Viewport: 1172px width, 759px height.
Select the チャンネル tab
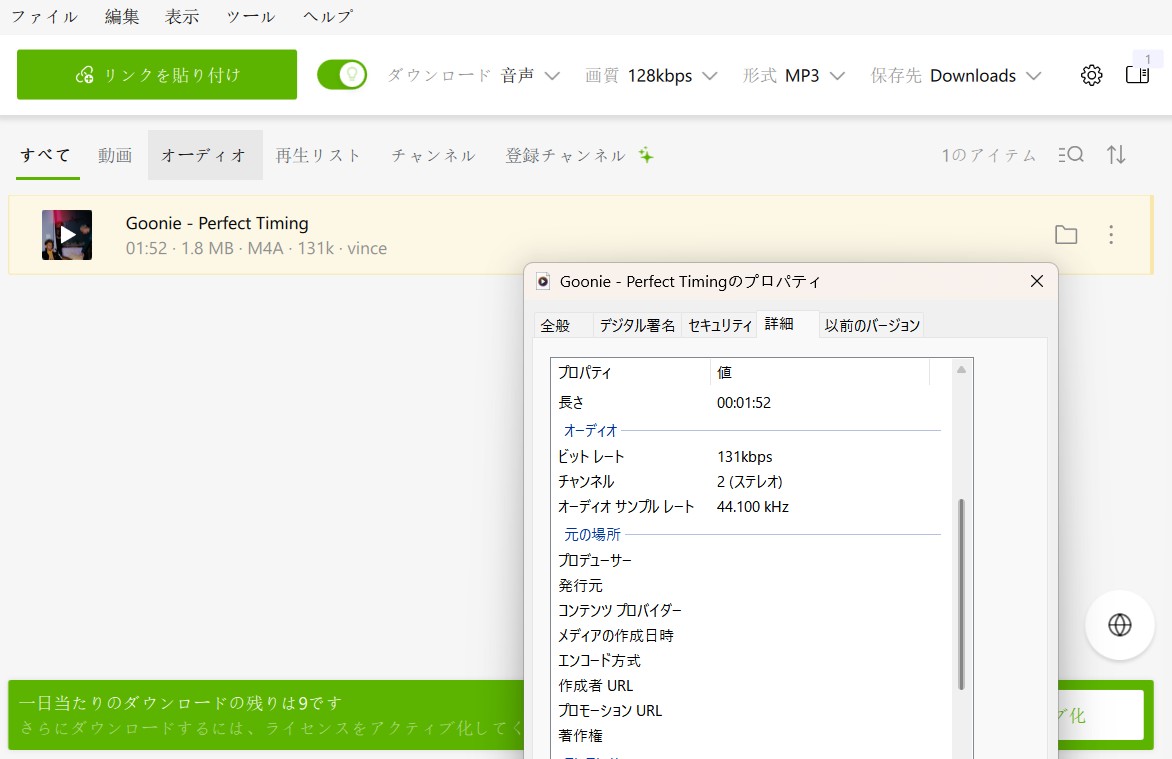pyautogui.click(x=434, y=155)
